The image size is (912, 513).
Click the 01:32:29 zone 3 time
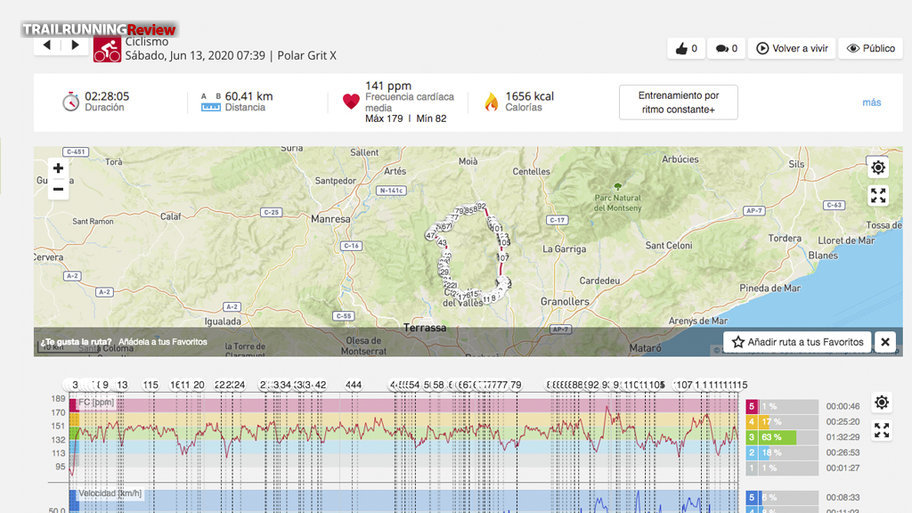(843, 437)
